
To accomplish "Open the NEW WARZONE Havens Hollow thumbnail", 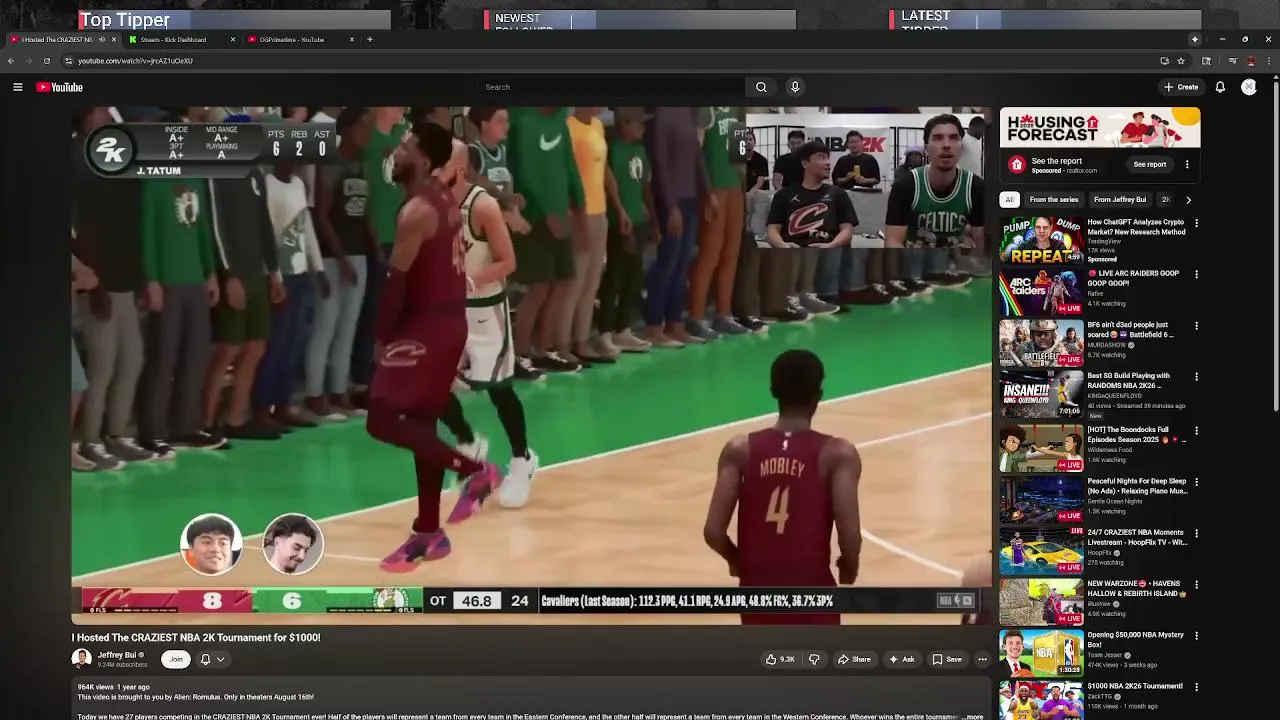I will point(1041,601).
